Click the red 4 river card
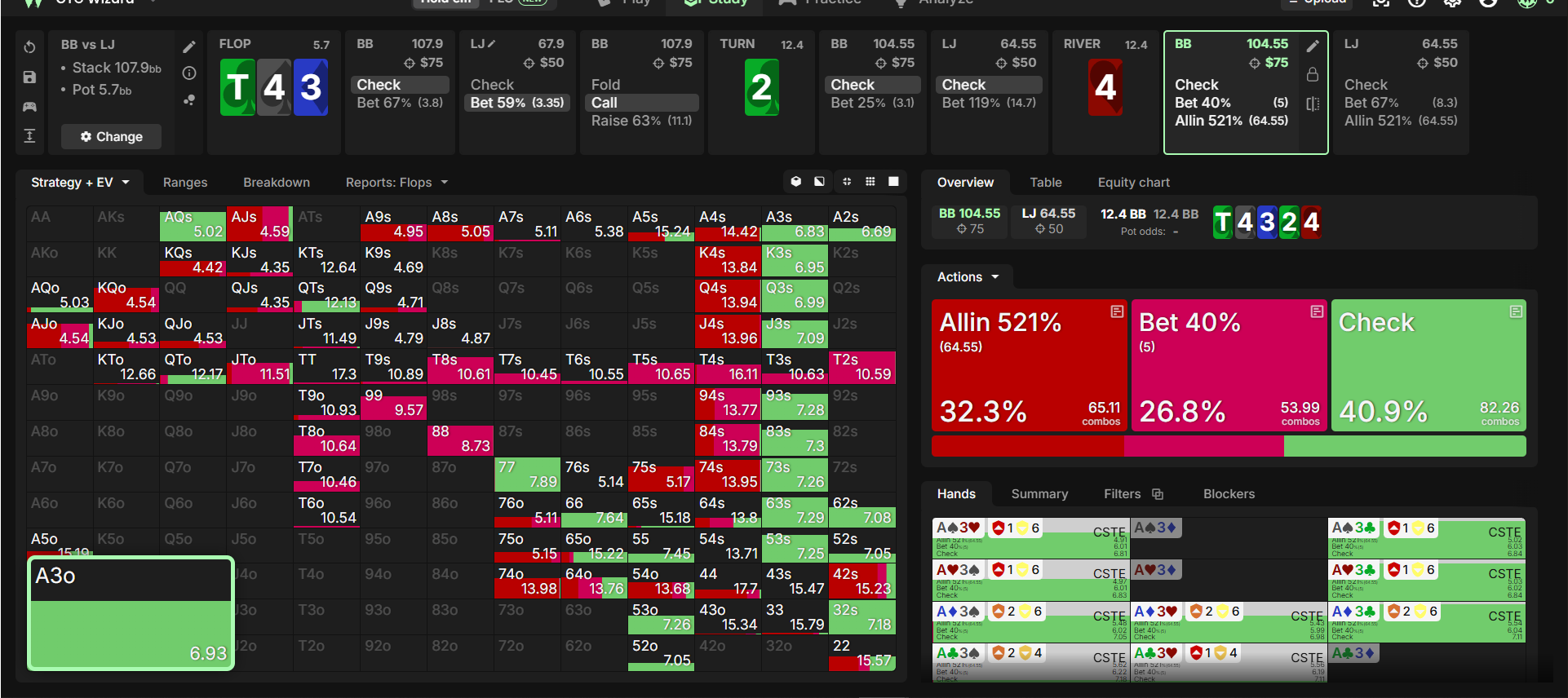The image size is (1568, 698). [x=1105, y=87]
